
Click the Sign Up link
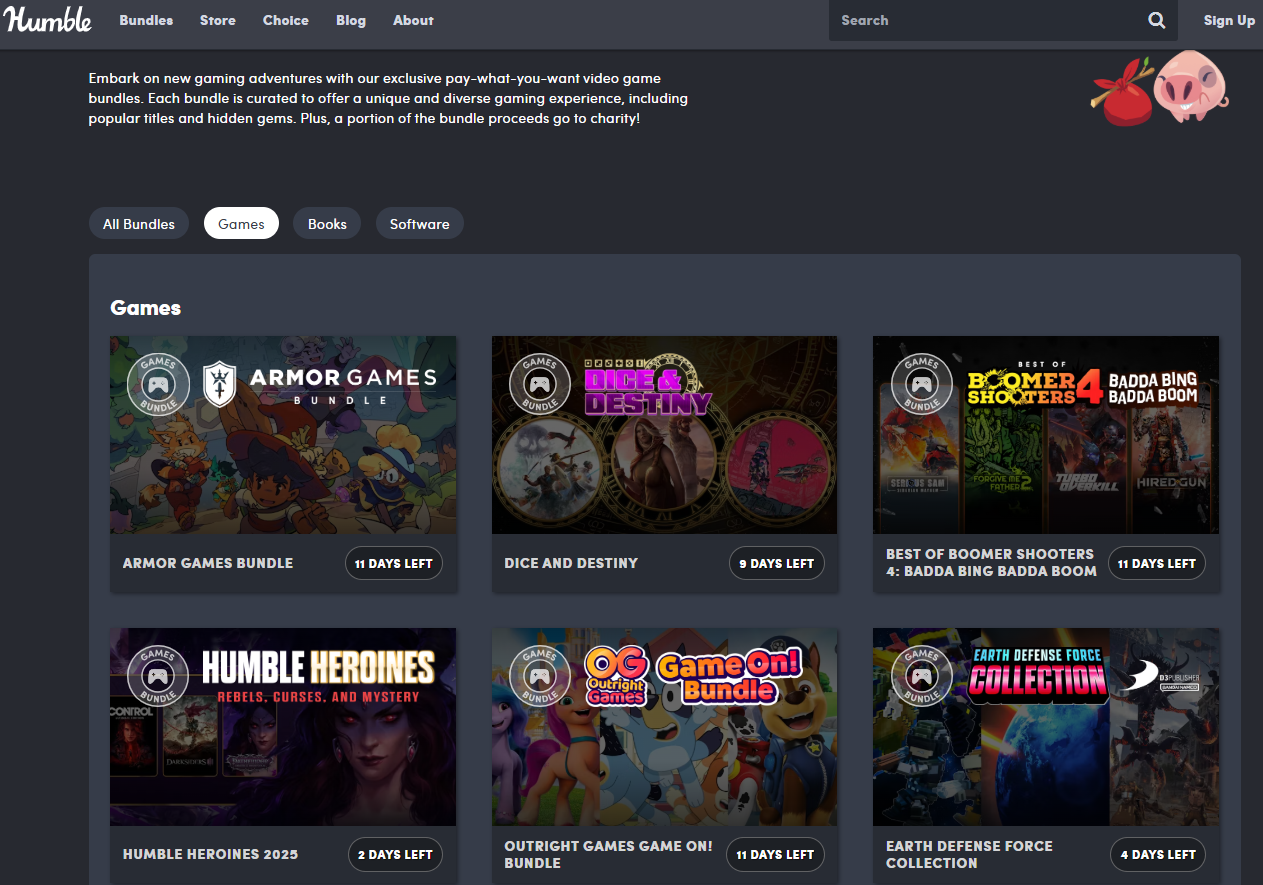click(1229, 20)
